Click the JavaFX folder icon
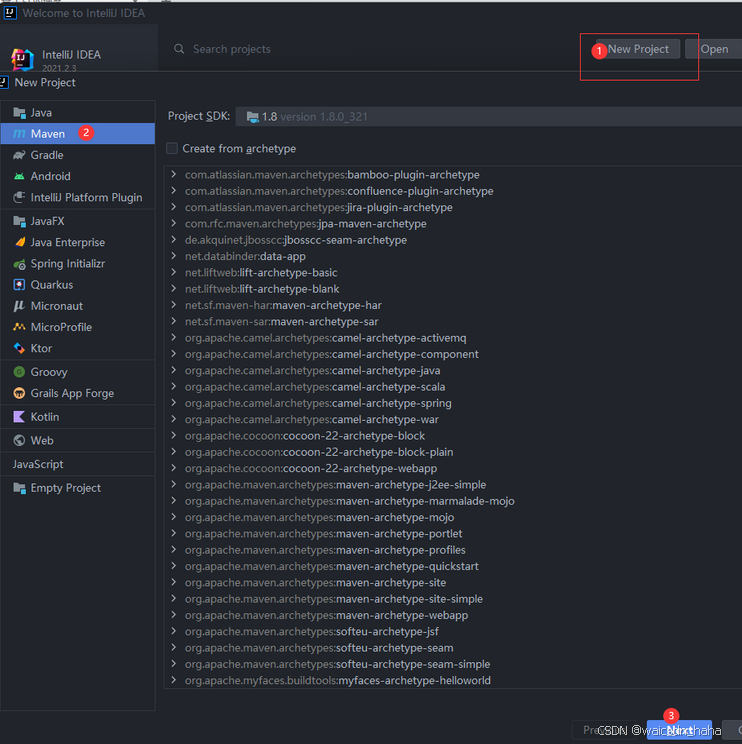The height and width of the screenshot is (744, 742). tap(19, 221)
